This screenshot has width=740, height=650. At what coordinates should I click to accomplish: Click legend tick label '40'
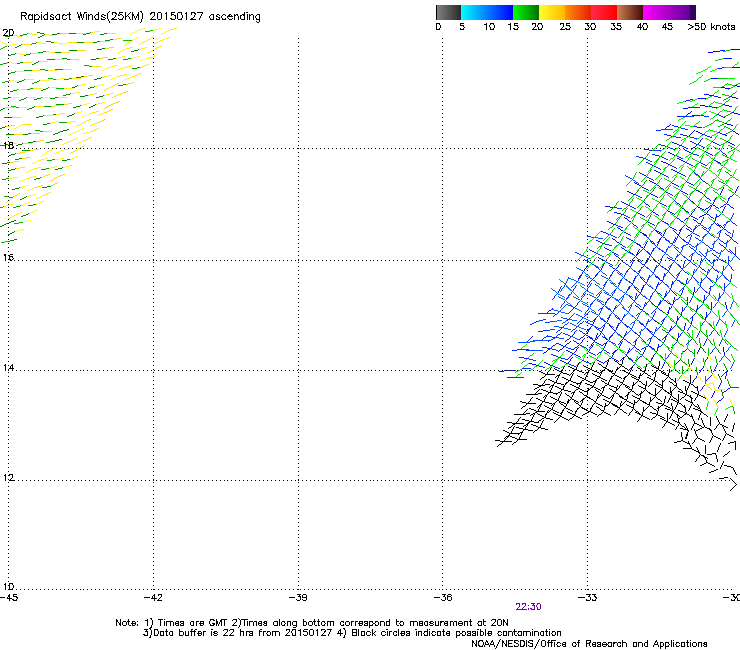(x=642, y=27)
